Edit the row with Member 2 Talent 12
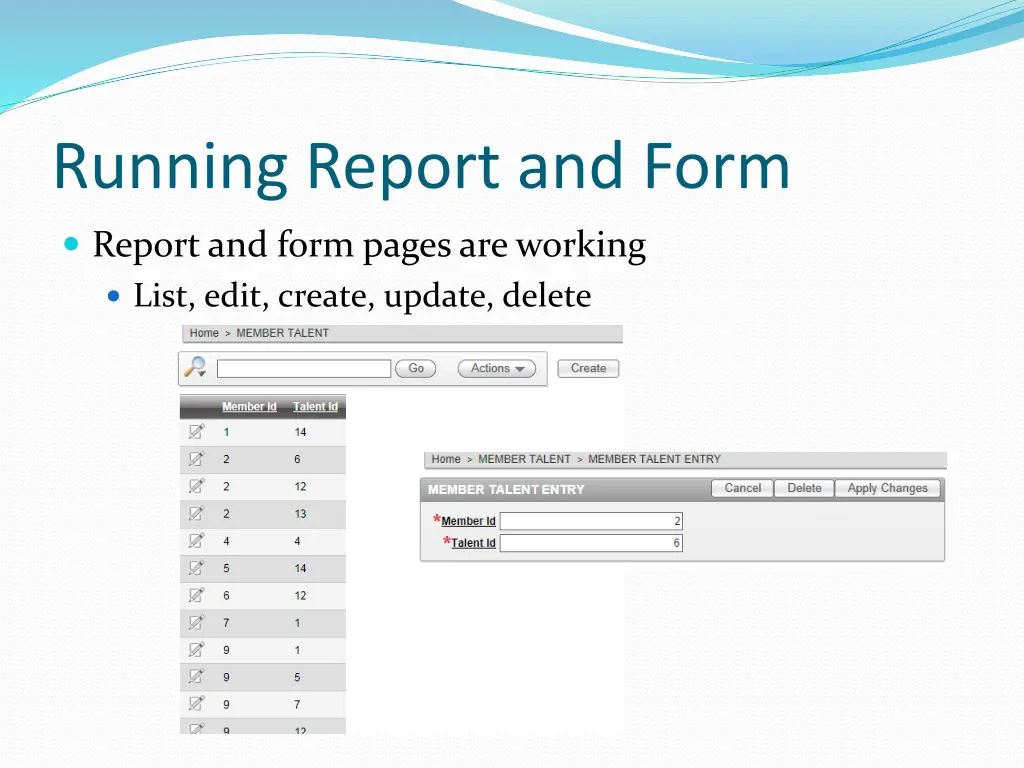This screenshot has width=1024, height=768. pyautogui.click(x=196, y=486)
